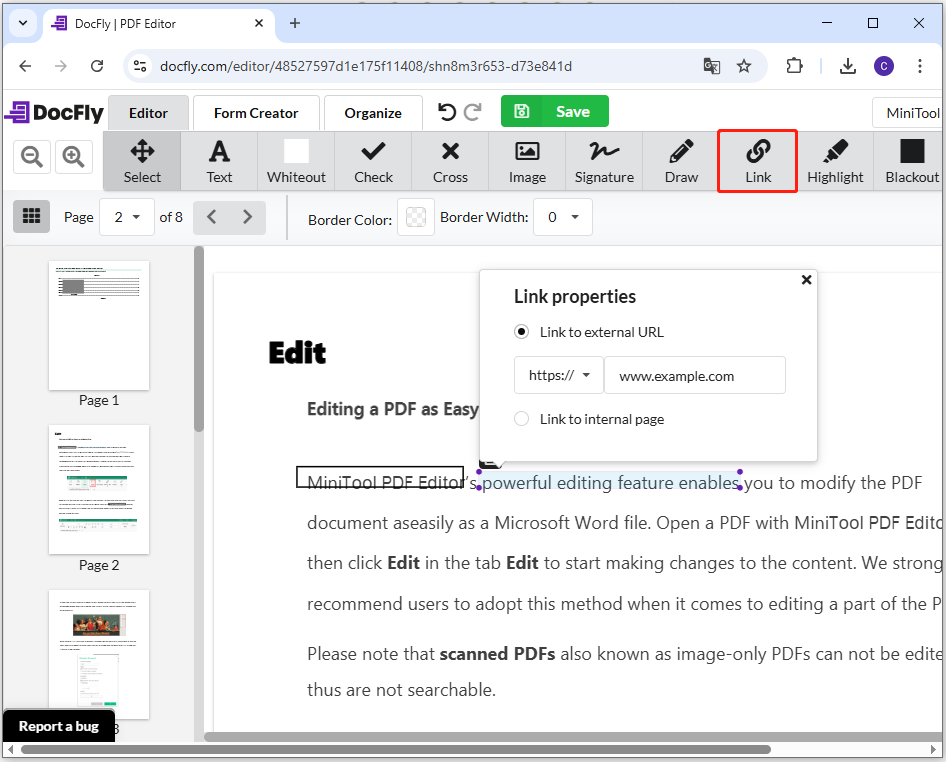Select the Whiteout tool
Image resolution: width=946 pixels, height=762 pixels.
[296, 161]
